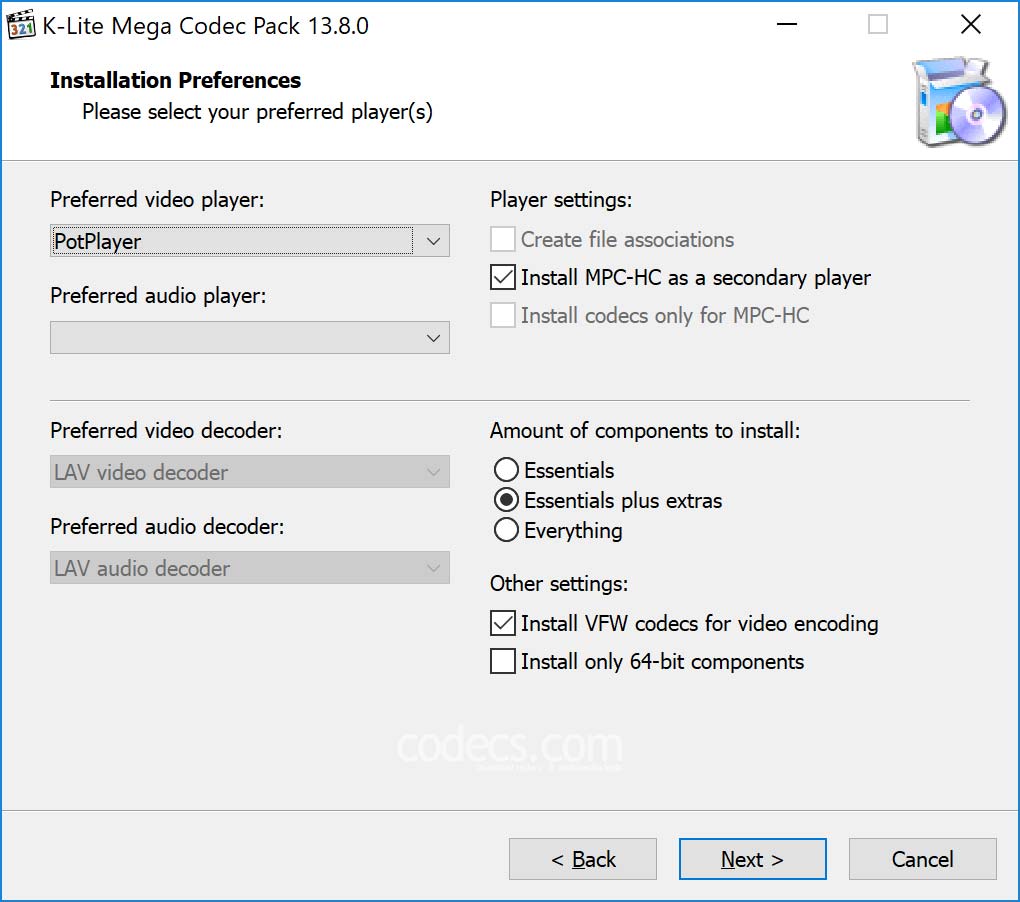Viewport: 1020px width, 902px height.
Task: Tick Install codecs only for MPC-HC
Action: coord(503,316)
